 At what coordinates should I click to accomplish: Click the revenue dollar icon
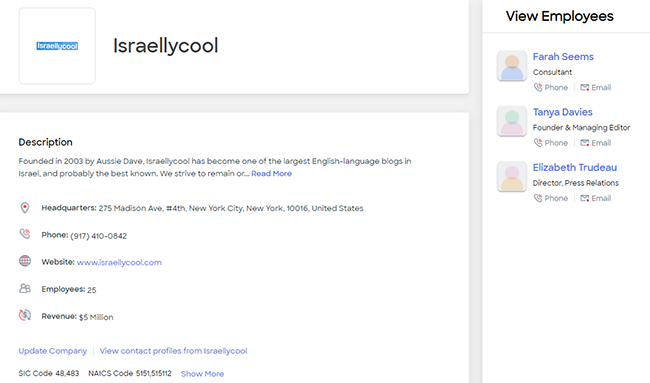25,315
